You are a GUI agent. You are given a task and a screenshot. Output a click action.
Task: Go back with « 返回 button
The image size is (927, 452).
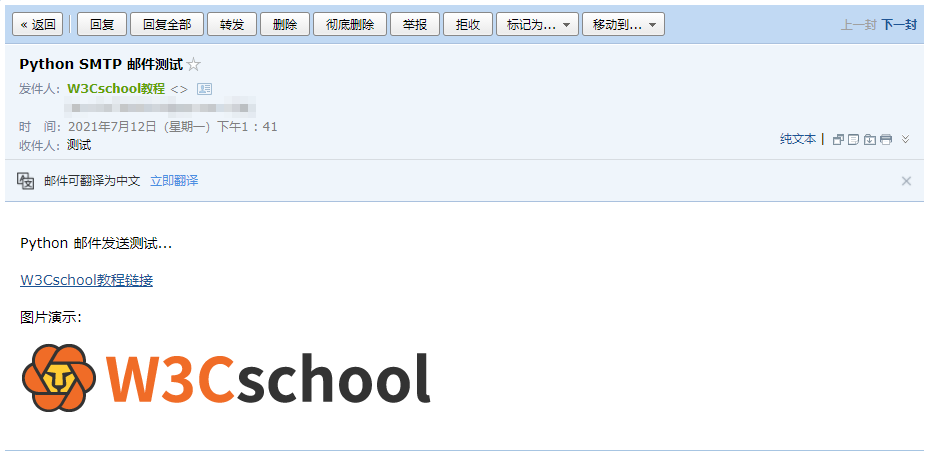(x=38, y=24)
